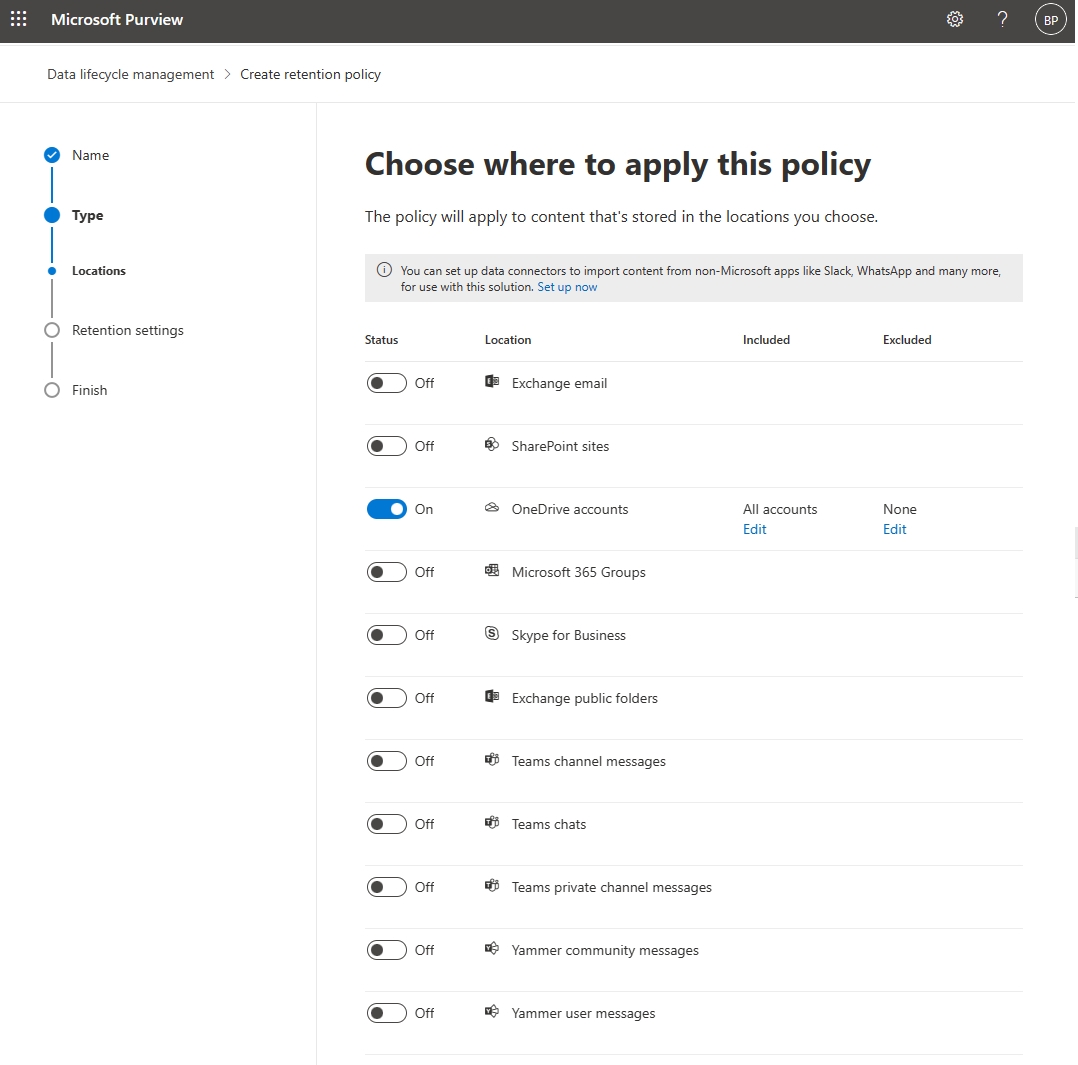Viewport: 1078px width, 1065px height.
Task: Click the Skype for Business icon
Action: 491,634
